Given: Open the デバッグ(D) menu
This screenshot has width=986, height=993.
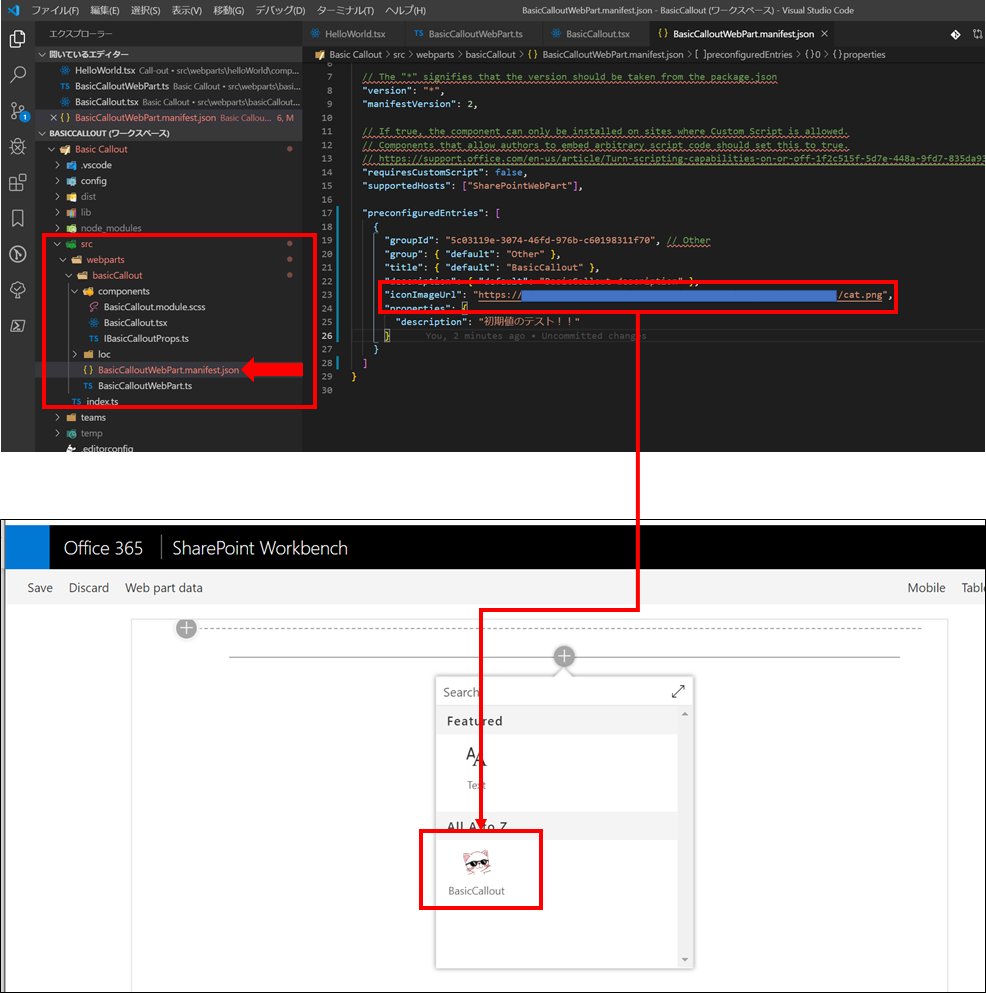Looking at the screenshot, I should 280,10.
